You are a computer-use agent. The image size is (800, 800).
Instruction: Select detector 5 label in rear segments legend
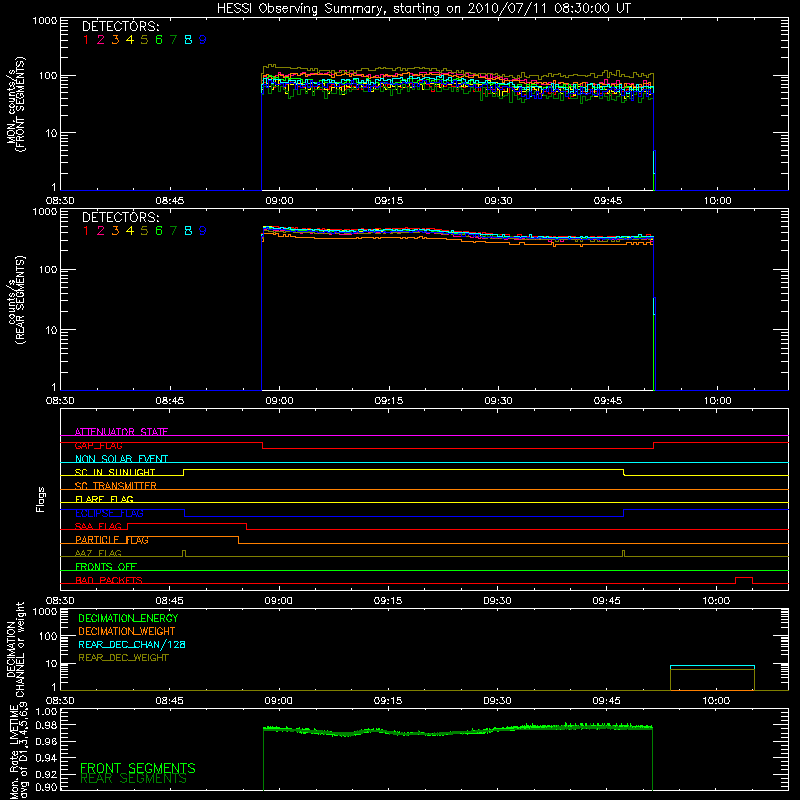click(x=144, y=231)
